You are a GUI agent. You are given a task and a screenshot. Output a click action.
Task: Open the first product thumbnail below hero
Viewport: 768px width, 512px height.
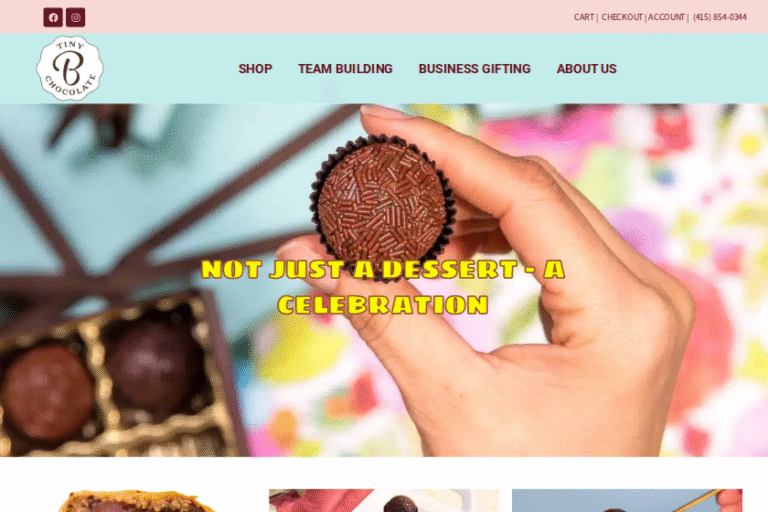tap(137, 501)
